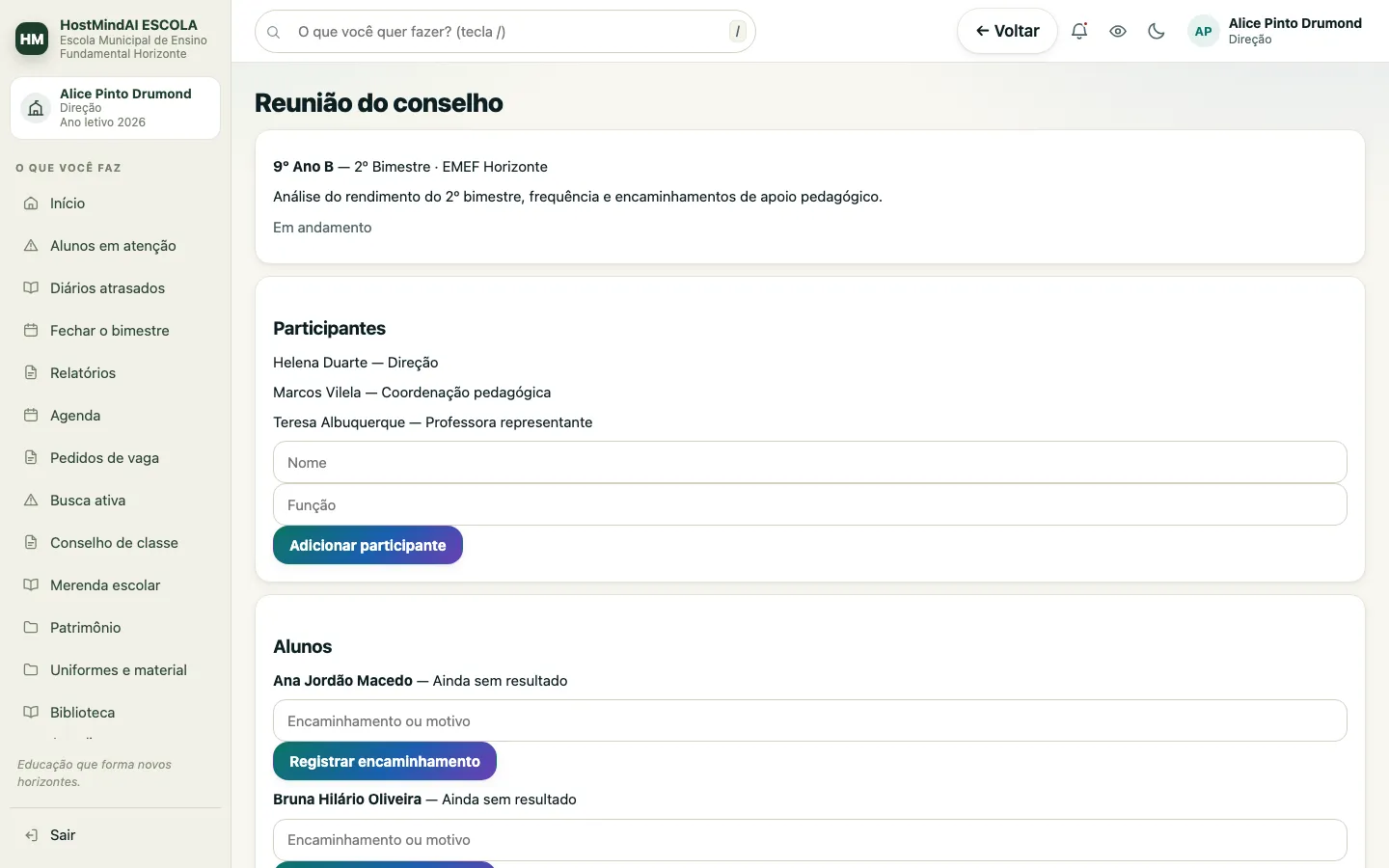The width and height of the screenshot is (1389, 868).
Task: Open the notifications bell
Action: (1079, 31)
